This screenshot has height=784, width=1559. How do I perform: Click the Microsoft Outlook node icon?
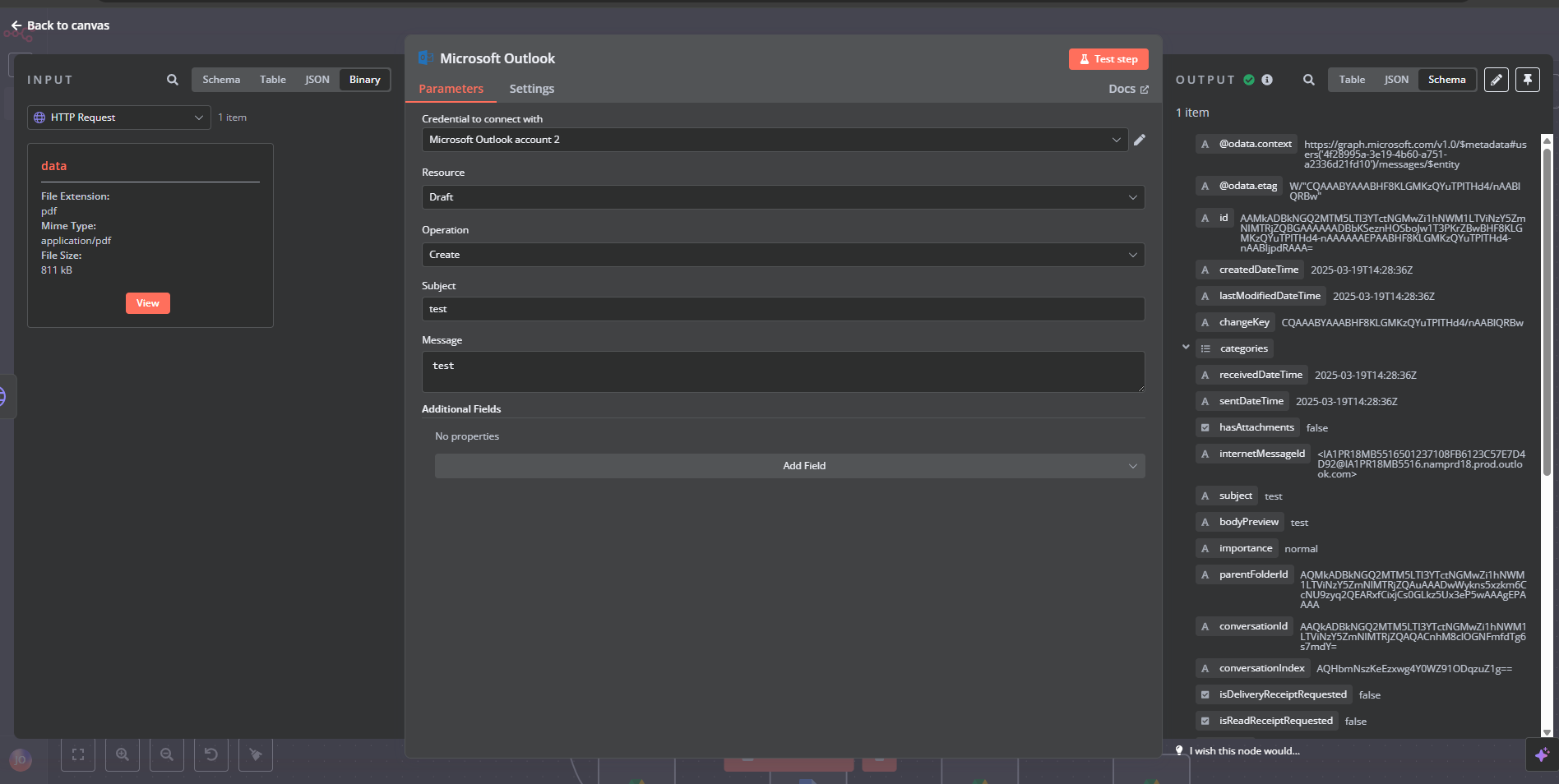[426, 58]
